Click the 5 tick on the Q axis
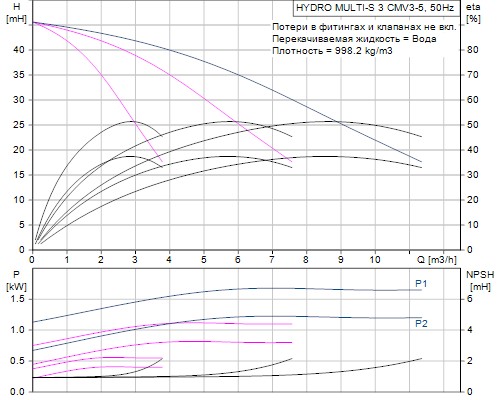Image resolution: width=500 pixels, height=400 pixels. (x=203, y=260)
